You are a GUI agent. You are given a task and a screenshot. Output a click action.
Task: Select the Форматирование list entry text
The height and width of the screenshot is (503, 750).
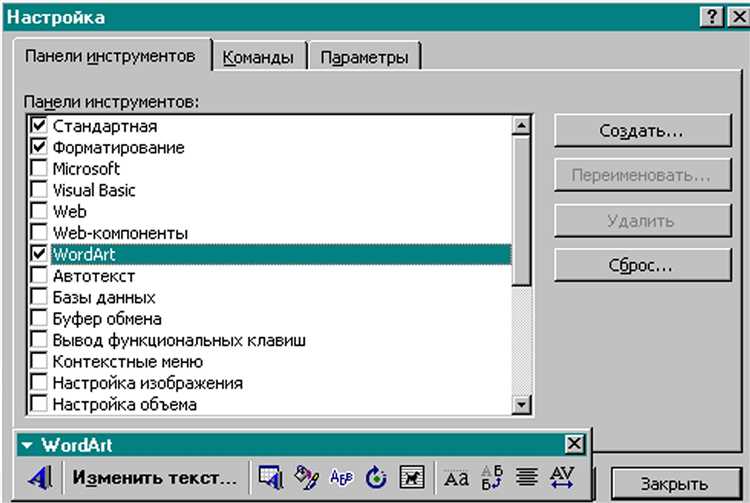pos(118,147)
